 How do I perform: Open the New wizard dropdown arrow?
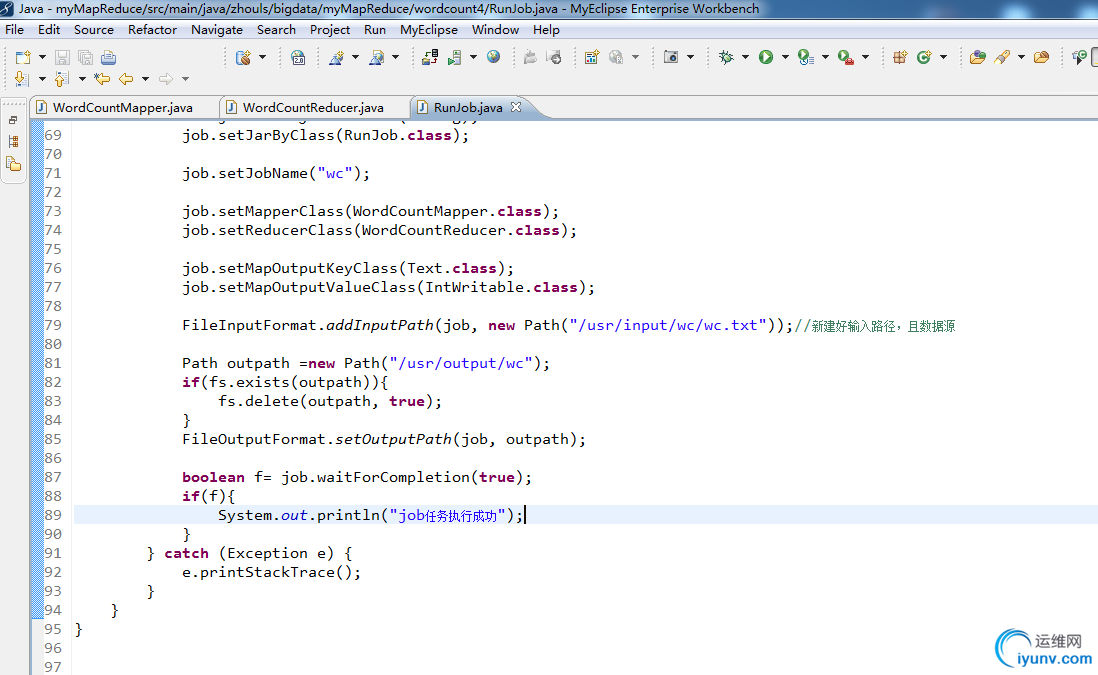pos(42,57)
